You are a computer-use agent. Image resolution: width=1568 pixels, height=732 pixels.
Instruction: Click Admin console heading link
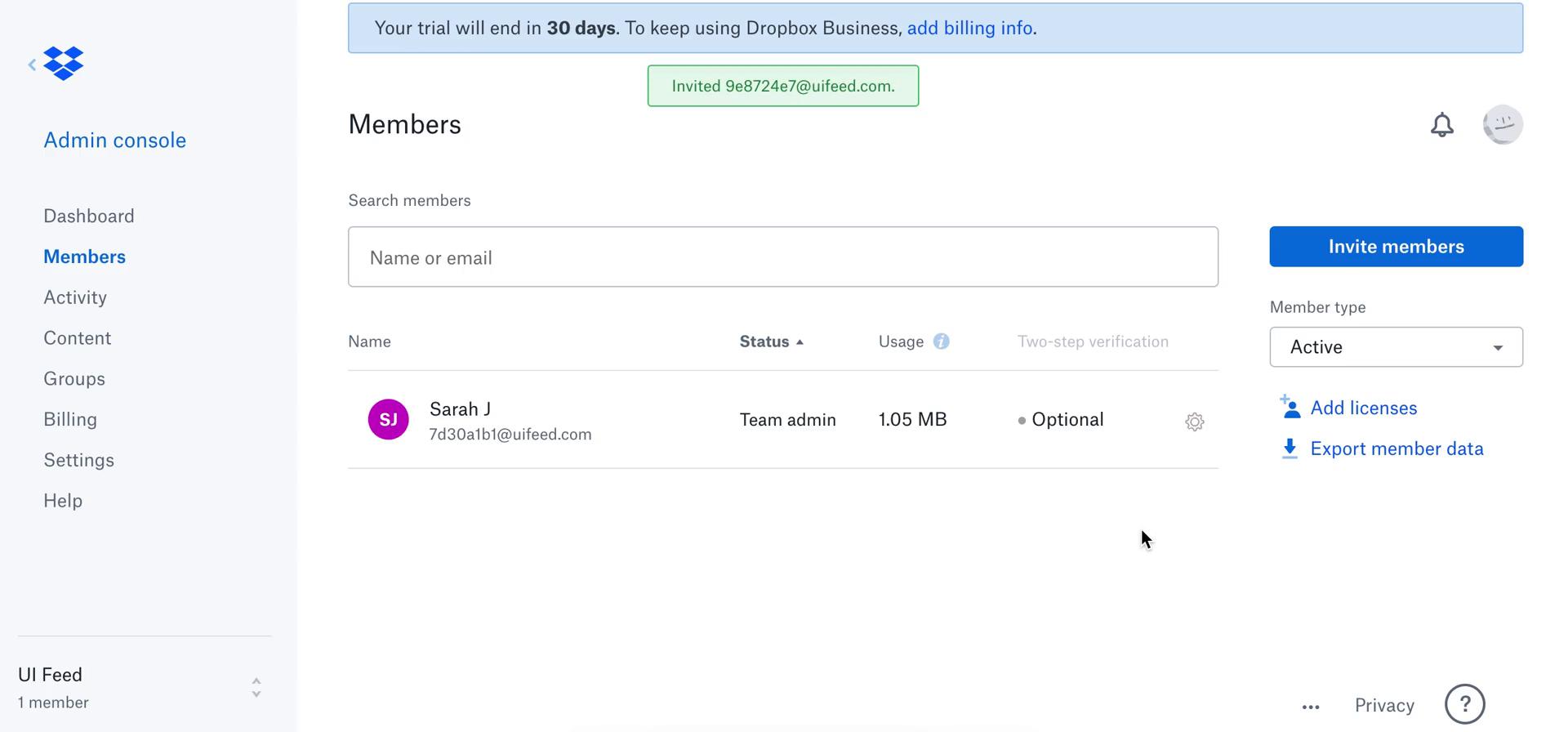(x=115, y=140)
